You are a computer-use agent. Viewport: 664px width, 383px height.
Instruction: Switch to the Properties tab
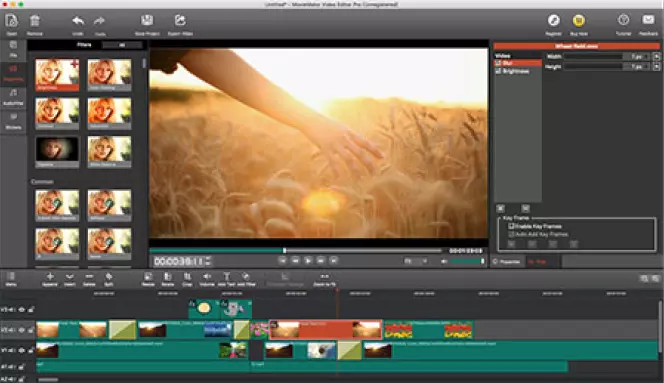pos(506,262)
